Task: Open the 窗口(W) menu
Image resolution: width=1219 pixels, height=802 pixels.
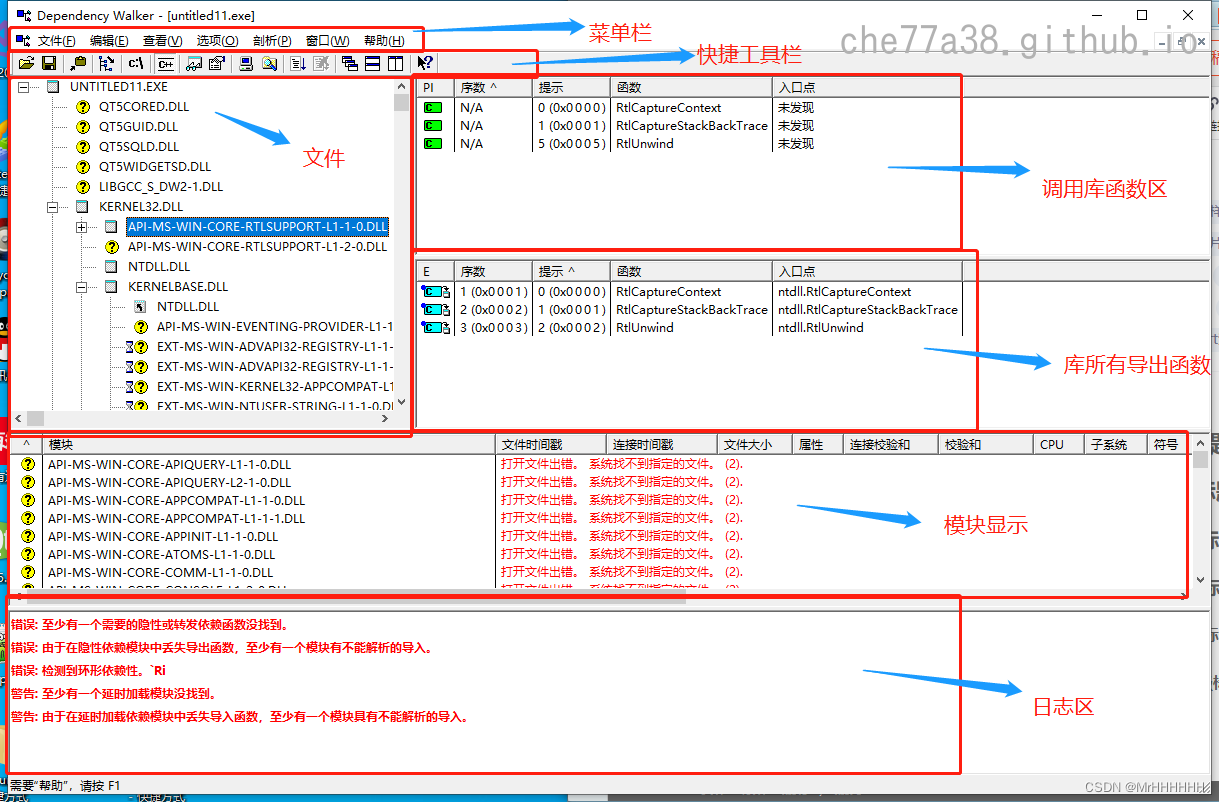Action: [x=328, y=41]
